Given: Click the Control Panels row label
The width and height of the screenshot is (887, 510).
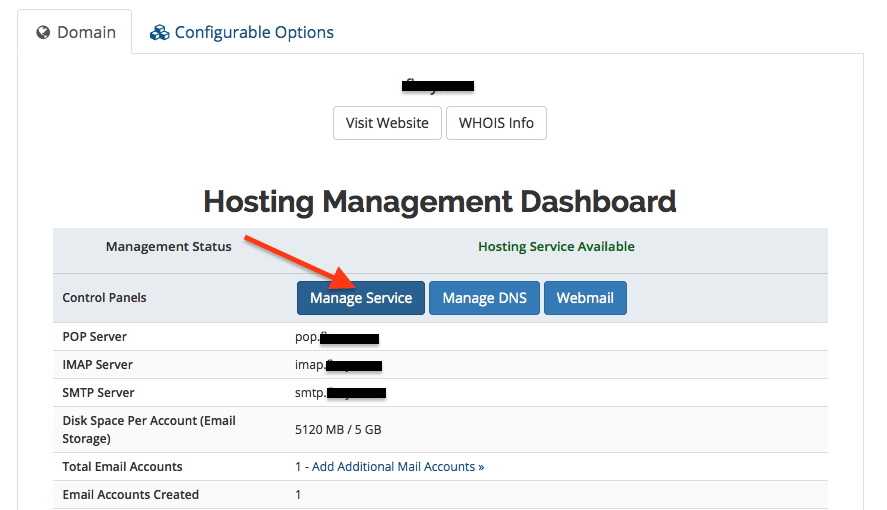Looking at the screenshot, I should click(104, 298).
